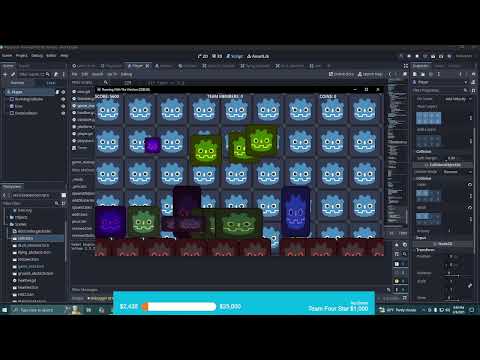Click the donation progress bar slider
Viewport: 480px width, 360px height.
[x=180, y=307]
